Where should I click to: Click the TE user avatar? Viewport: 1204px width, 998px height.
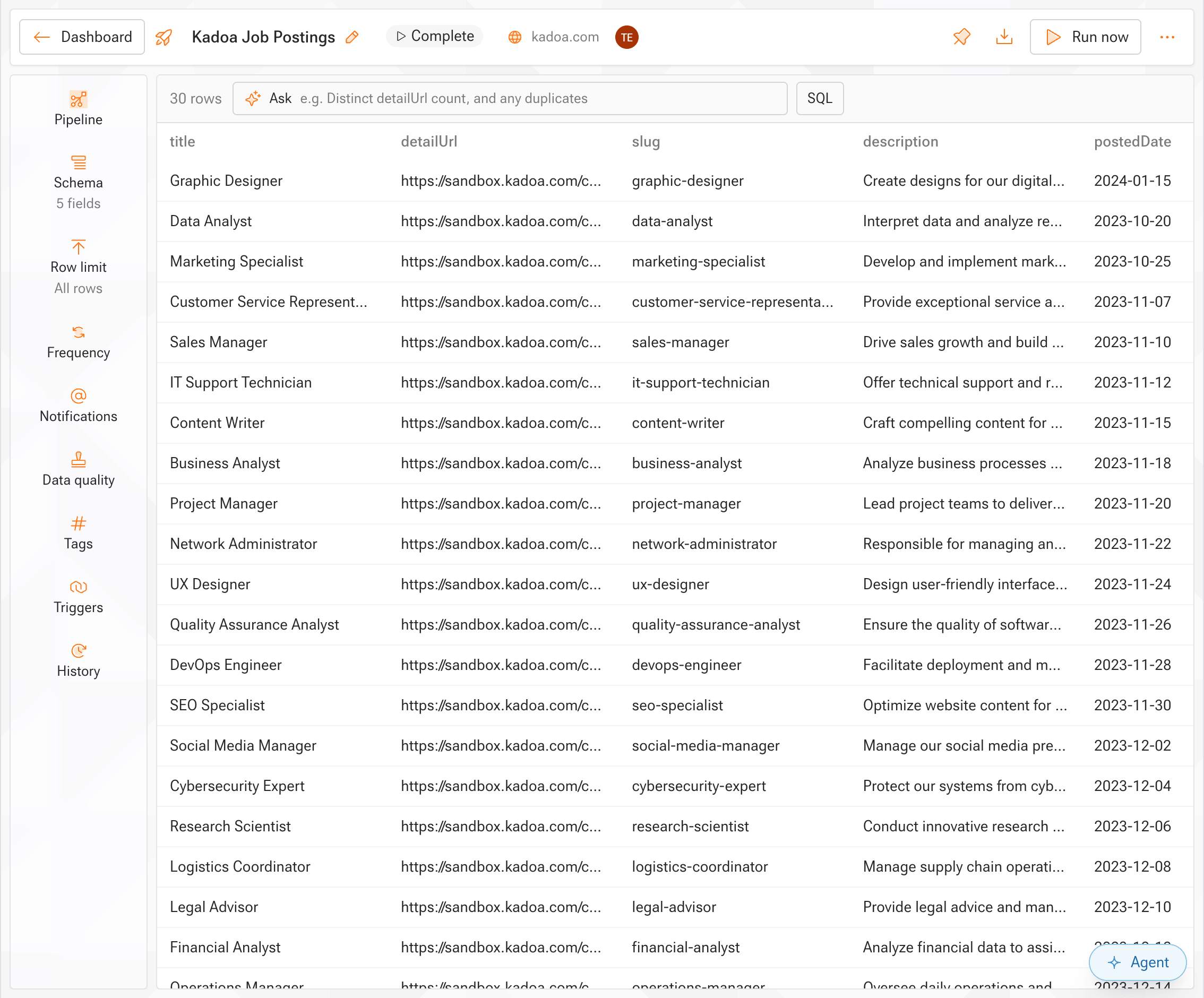tap(626, 37)
